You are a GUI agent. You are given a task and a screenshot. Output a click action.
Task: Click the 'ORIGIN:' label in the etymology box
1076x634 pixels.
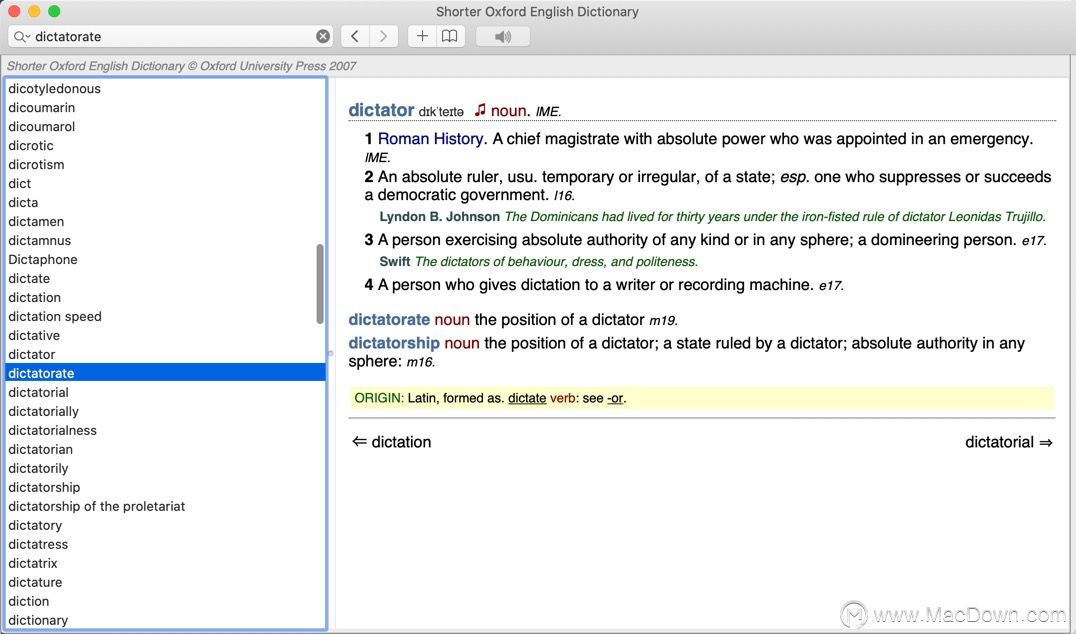pyautogui.click(x=379, y=398)
